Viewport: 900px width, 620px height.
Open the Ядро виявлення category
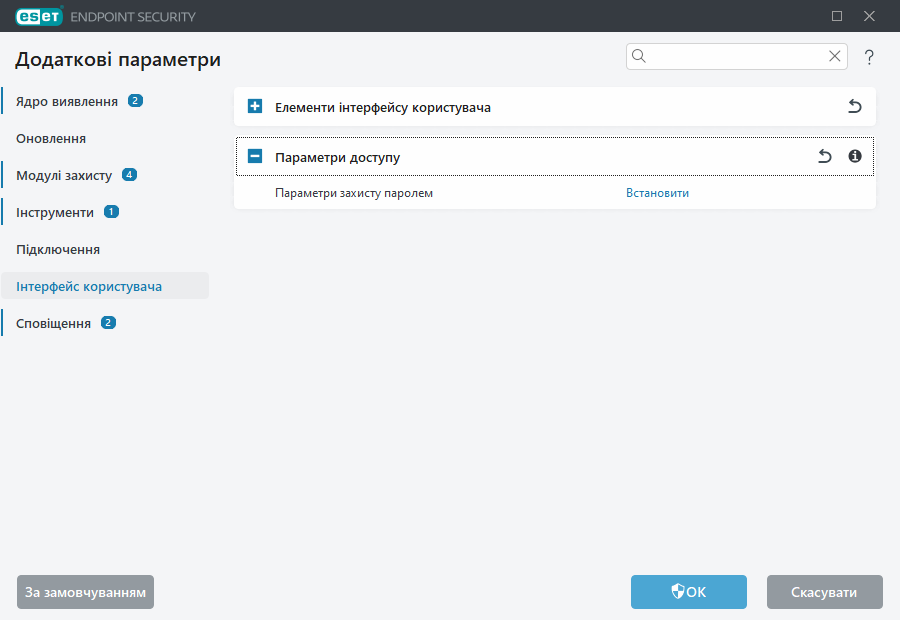67,101
